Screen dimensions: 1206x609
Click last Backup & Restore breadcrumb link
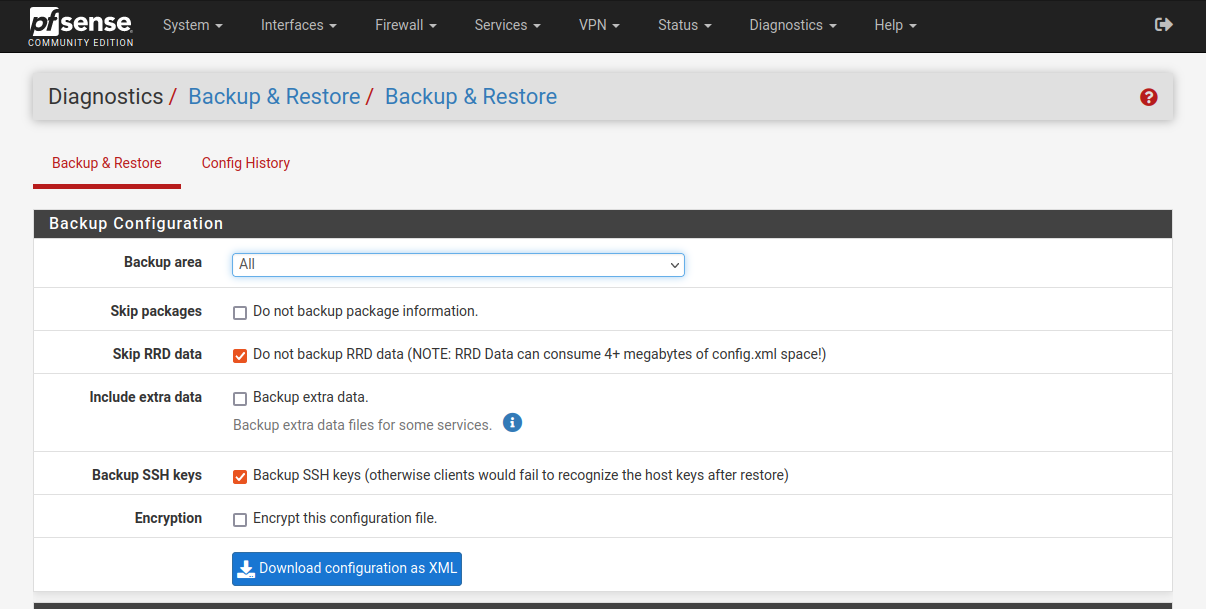pyautogui.click(x=471, y=97)
